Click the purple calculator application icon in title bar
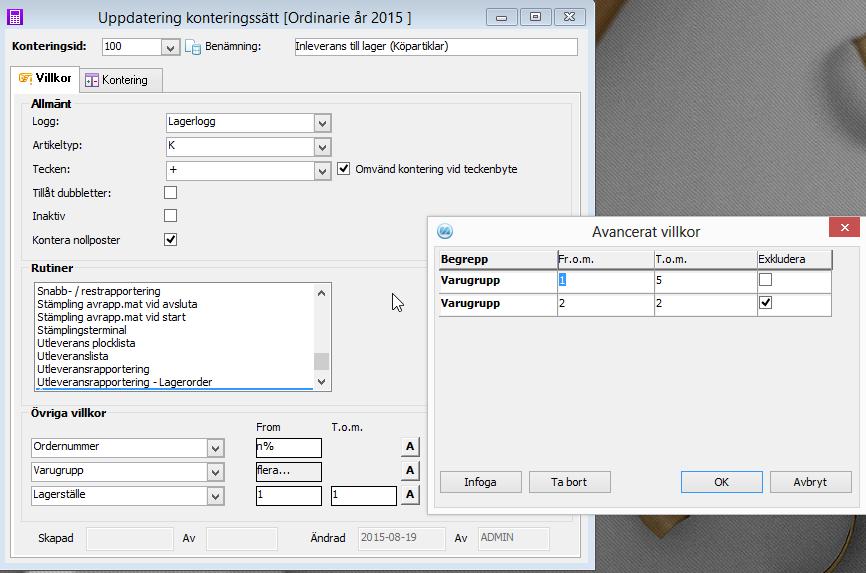 pos(15,17)
